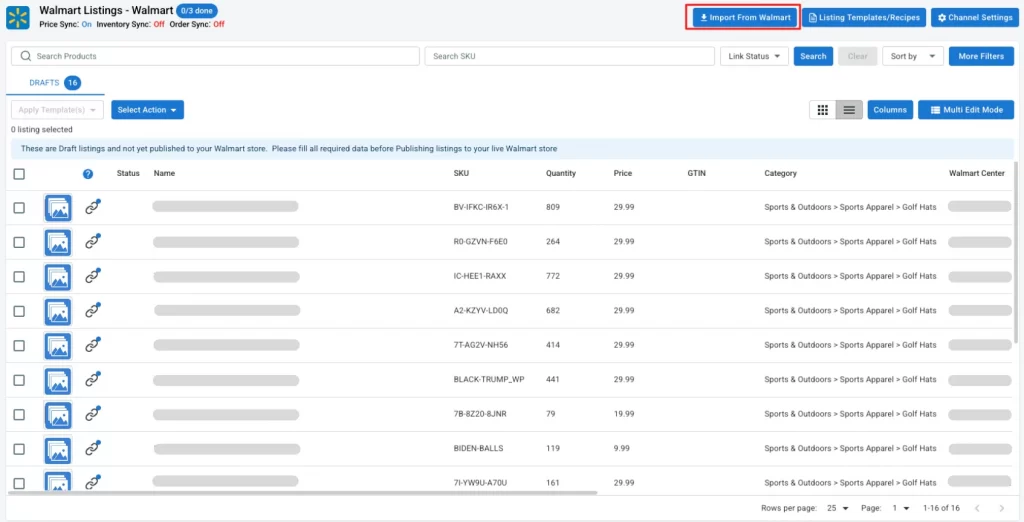Click the More Filters button
Image resolution: width=1024 pixels, height=522 pixels.
point(981,56)
